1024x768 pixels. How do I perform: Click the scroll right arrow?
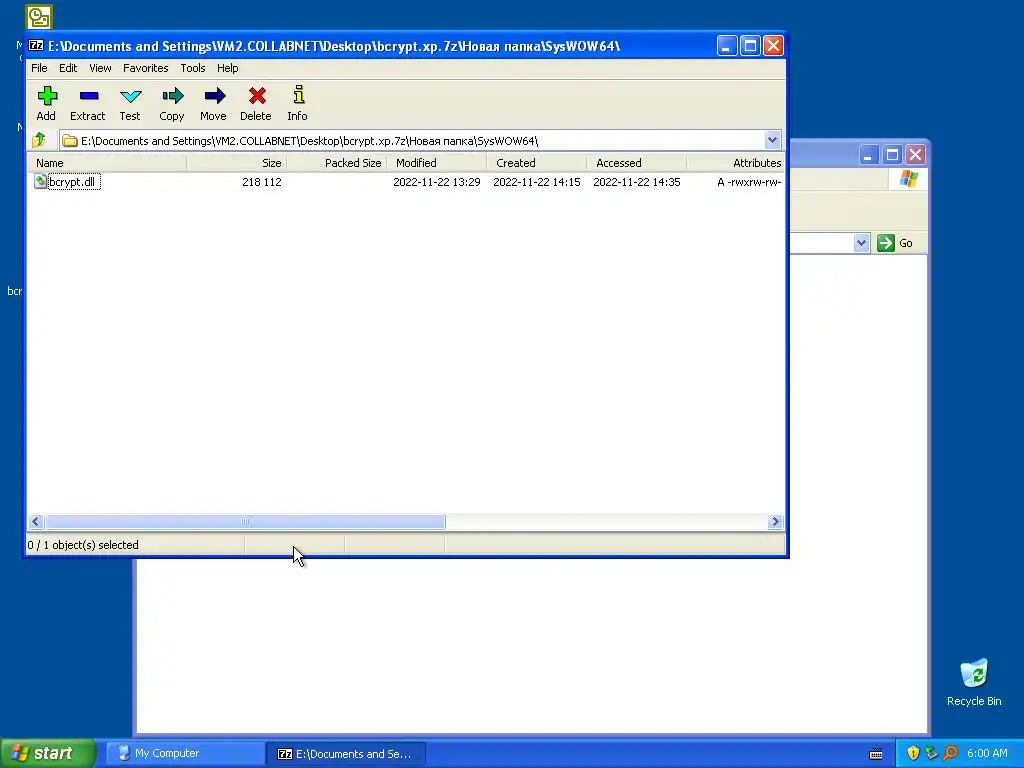[775, 521]
